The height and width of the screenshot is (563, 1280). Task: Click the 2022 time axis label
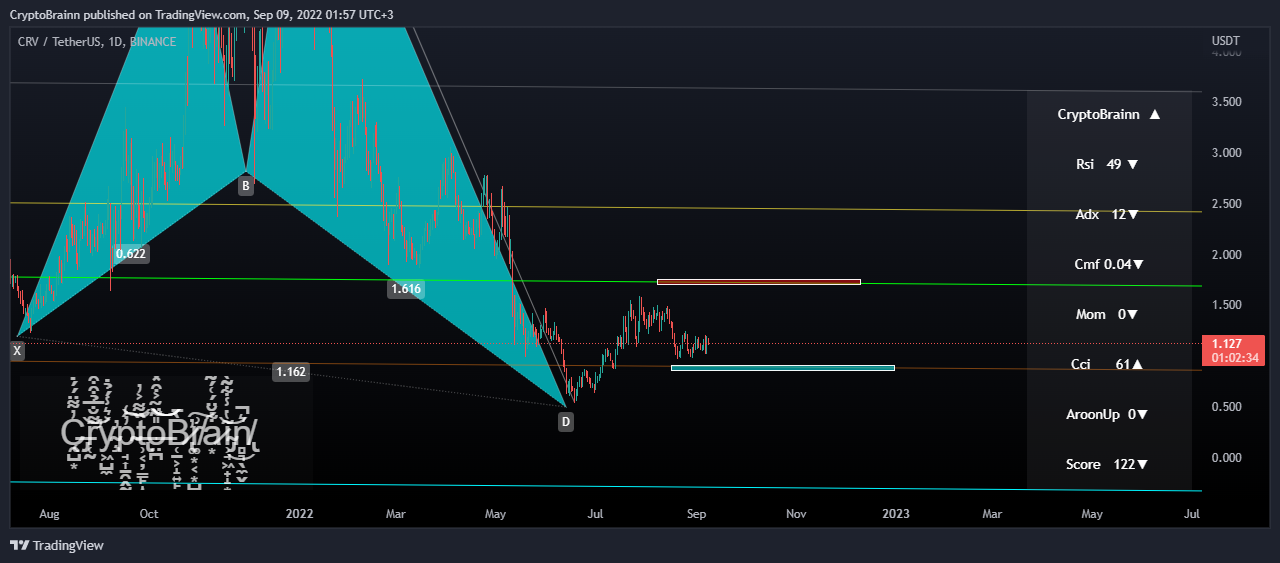point(299,514)
